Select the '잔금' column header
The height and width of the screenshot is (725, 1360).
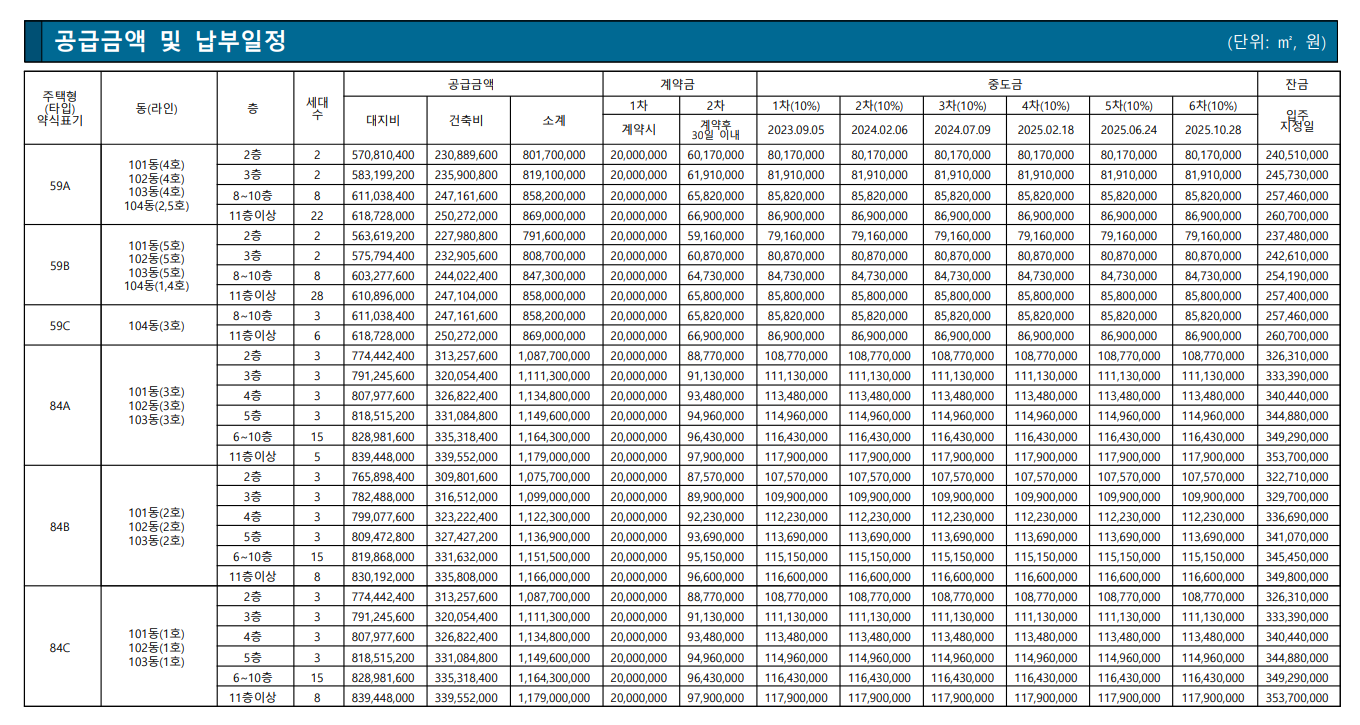click(1297, 85)
